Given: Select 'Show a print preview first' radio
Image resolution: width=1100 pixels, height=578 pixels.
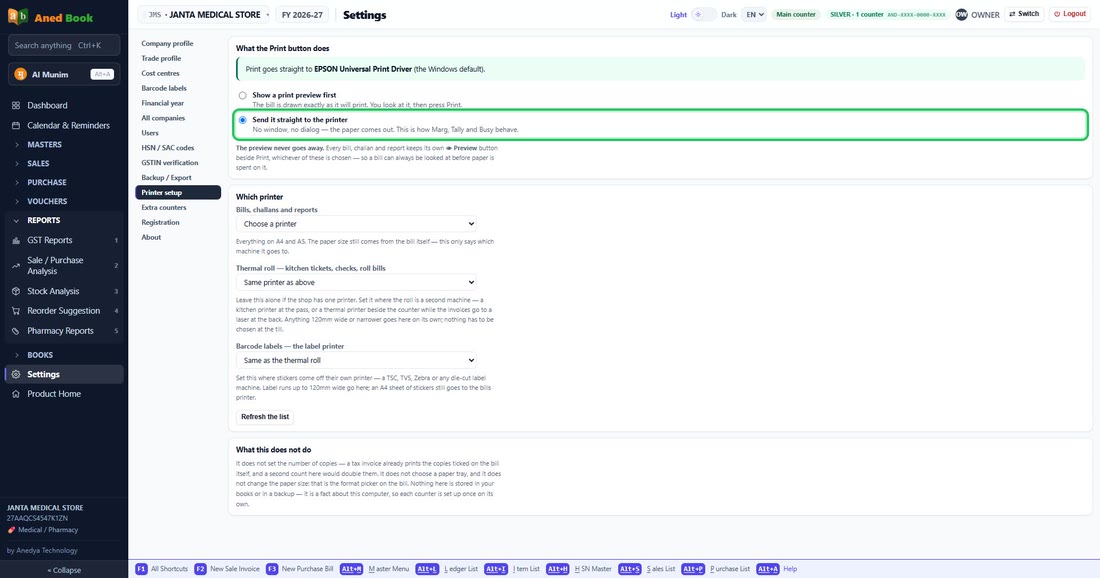Looking at the screenshot, I should [x=243, y=95].
